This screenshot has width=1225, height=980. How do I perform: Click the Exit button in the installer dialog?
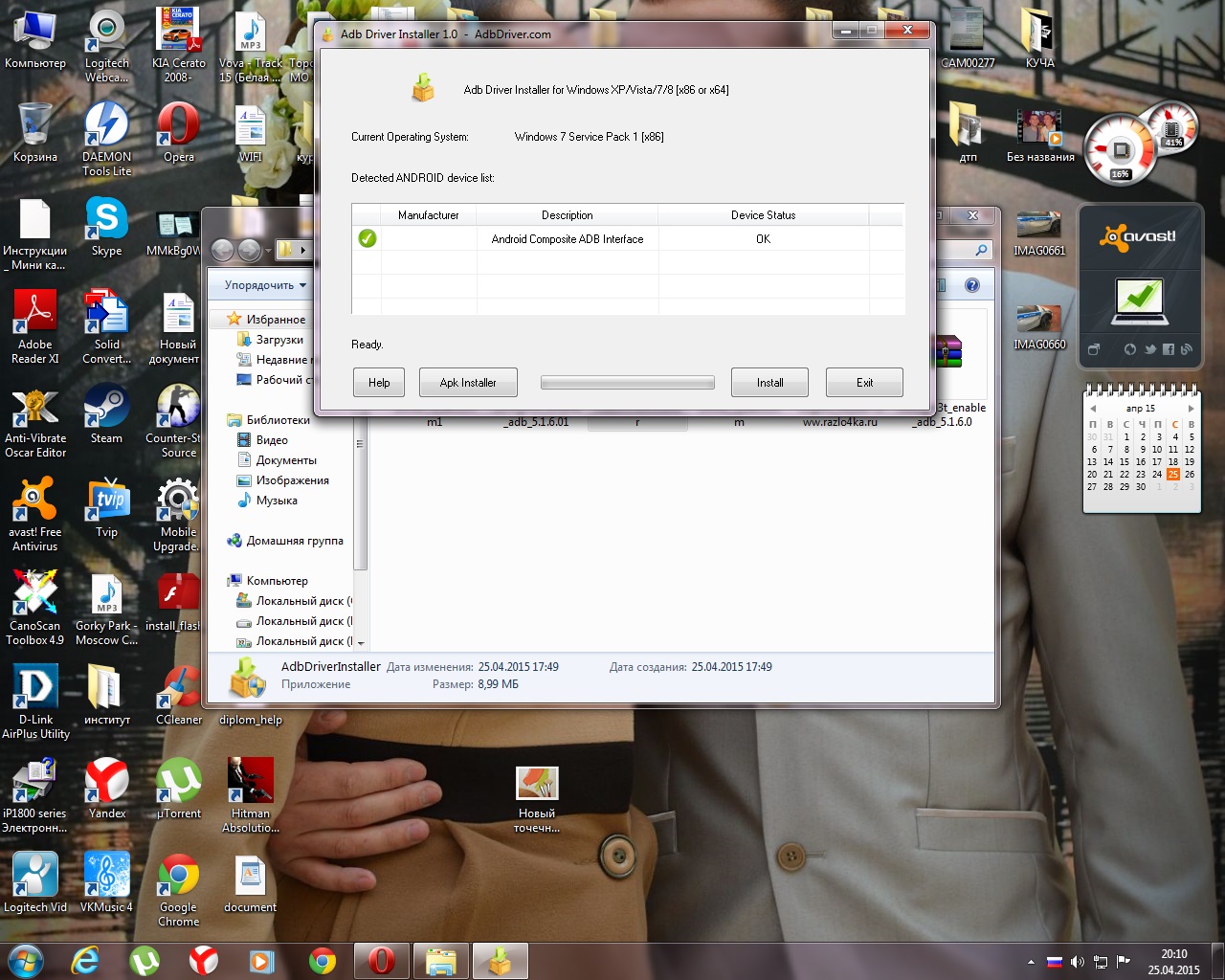[864, 383]
